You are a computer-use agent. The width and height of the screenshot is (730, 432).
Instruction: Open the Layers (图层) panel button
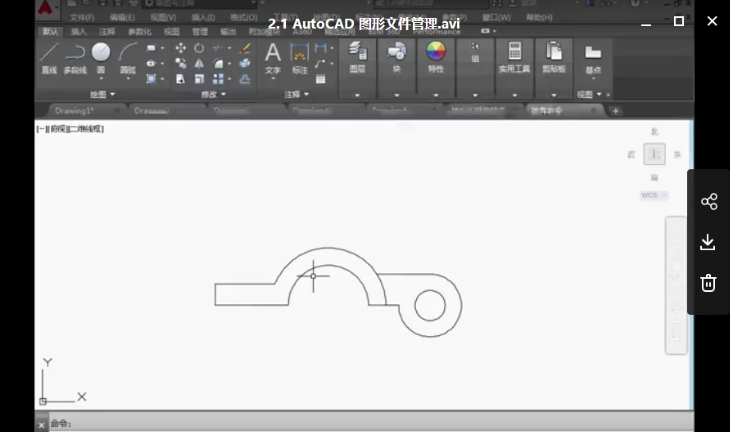pos(358,57)
